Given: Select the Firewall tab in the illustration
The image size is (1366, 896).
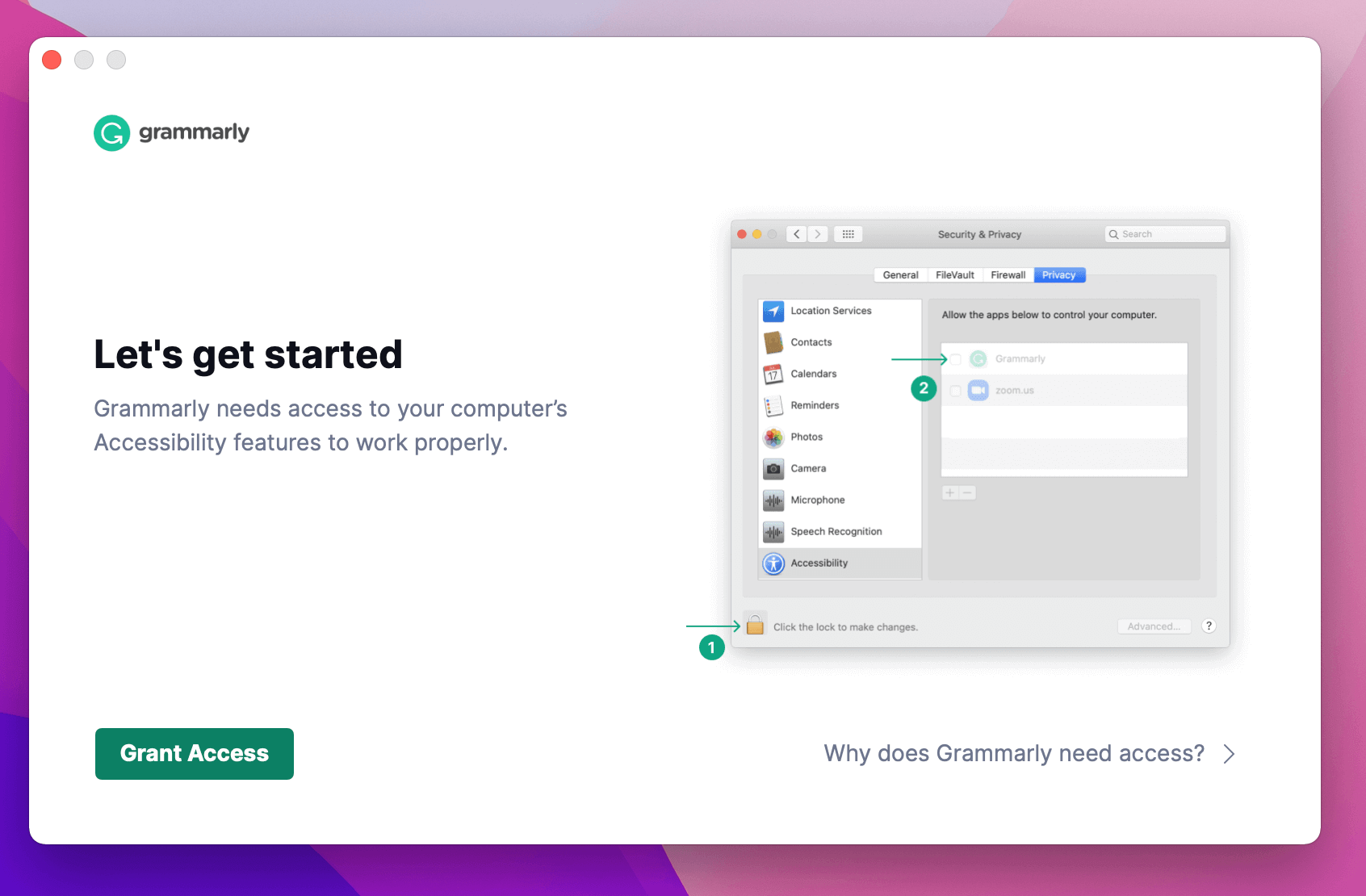Looking at the screenshot, I should (x=1008, y=275).
